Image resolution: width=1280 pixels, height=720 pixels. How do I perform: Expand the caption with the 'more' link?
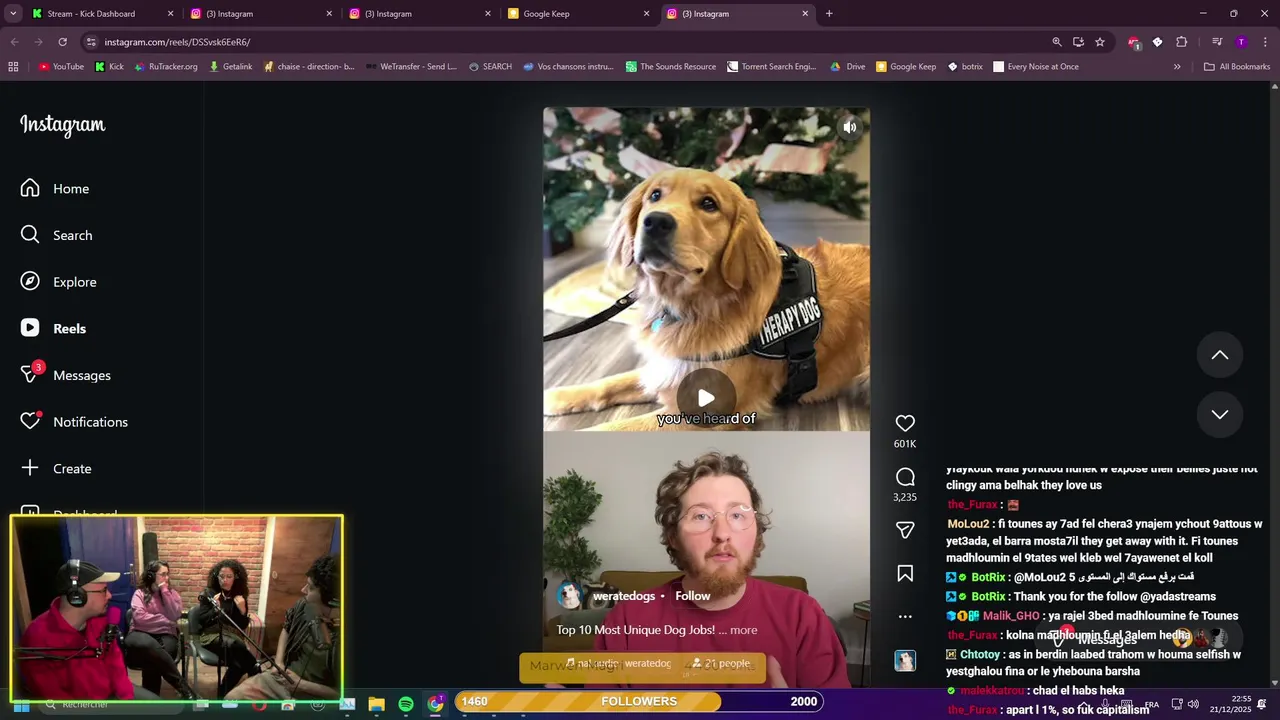(x=743, y=630)
